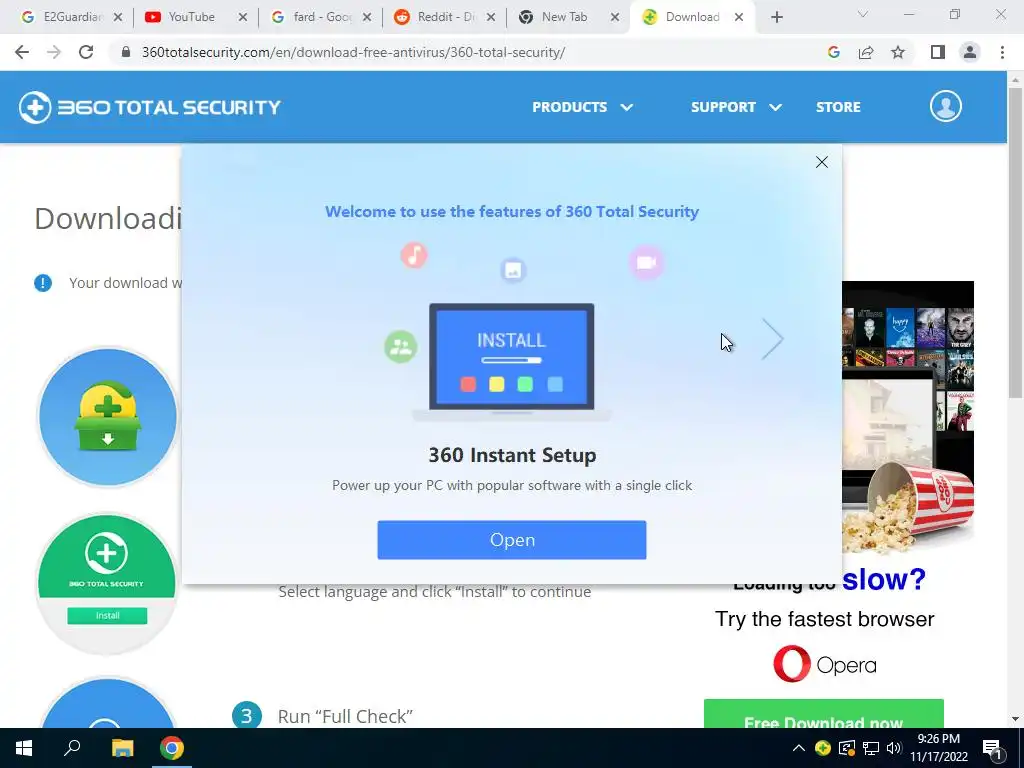Click 'Try the fastest browser' ad text

[x=824, y=619]
